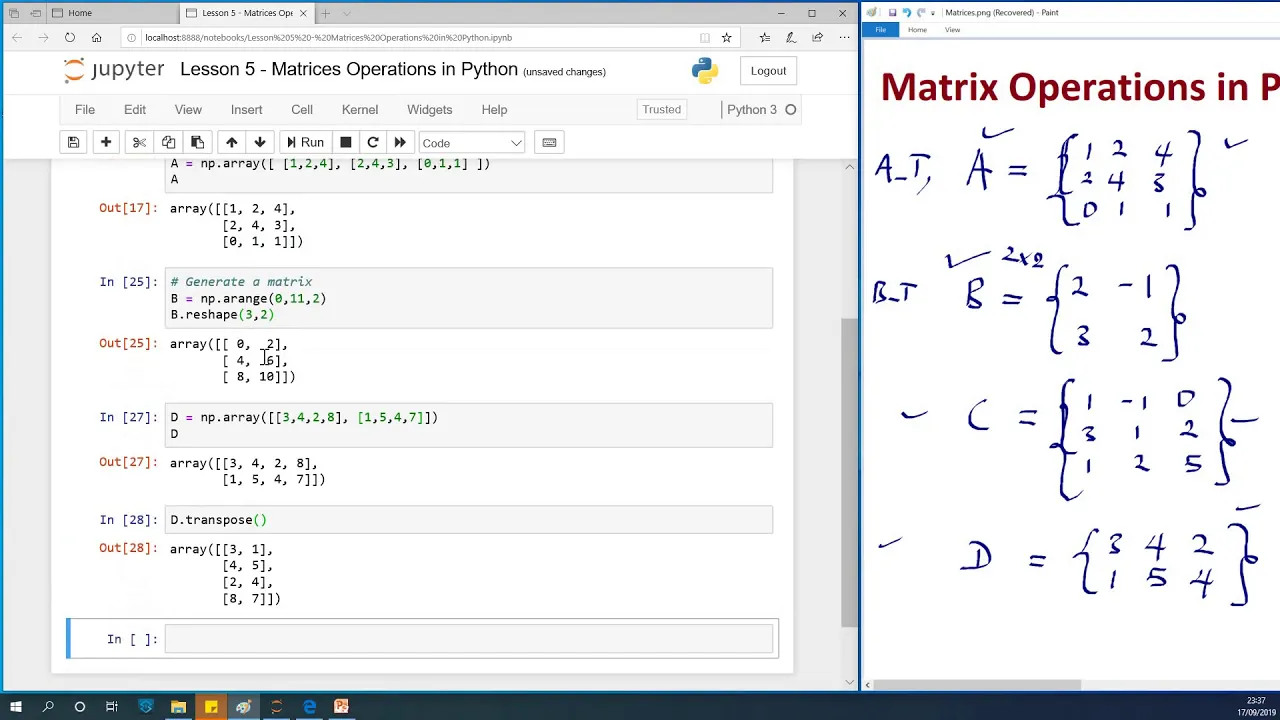Focus the empty In [ ] code cell
Screen dimensions: 1280x720
pos(469,639)
